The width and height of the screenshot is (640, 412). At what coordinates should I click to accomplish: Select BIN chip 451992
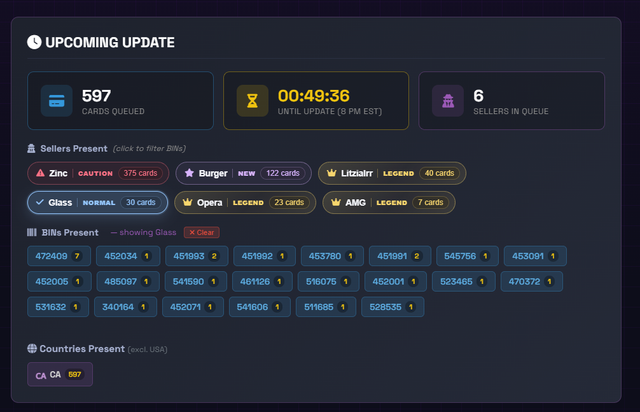coord(264,256)
